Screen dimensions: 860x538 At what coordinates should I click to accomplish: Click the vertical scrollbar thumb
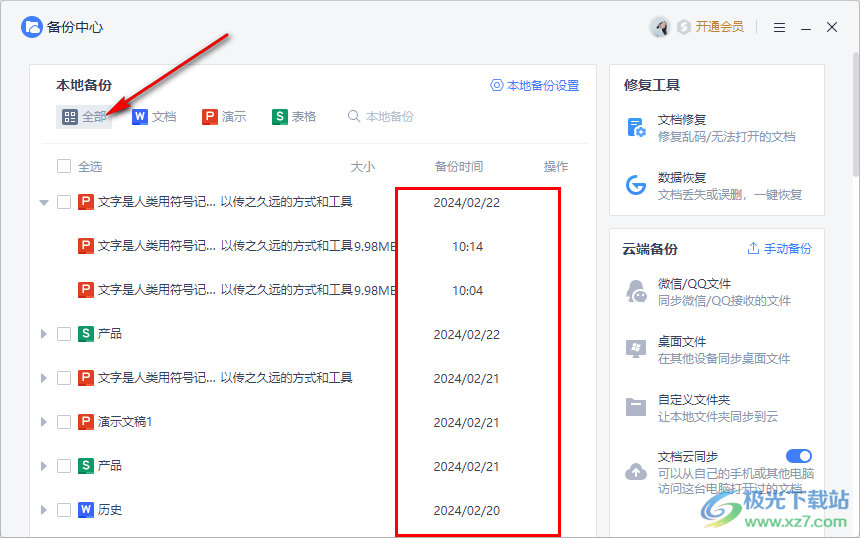(x=856, y=115)
